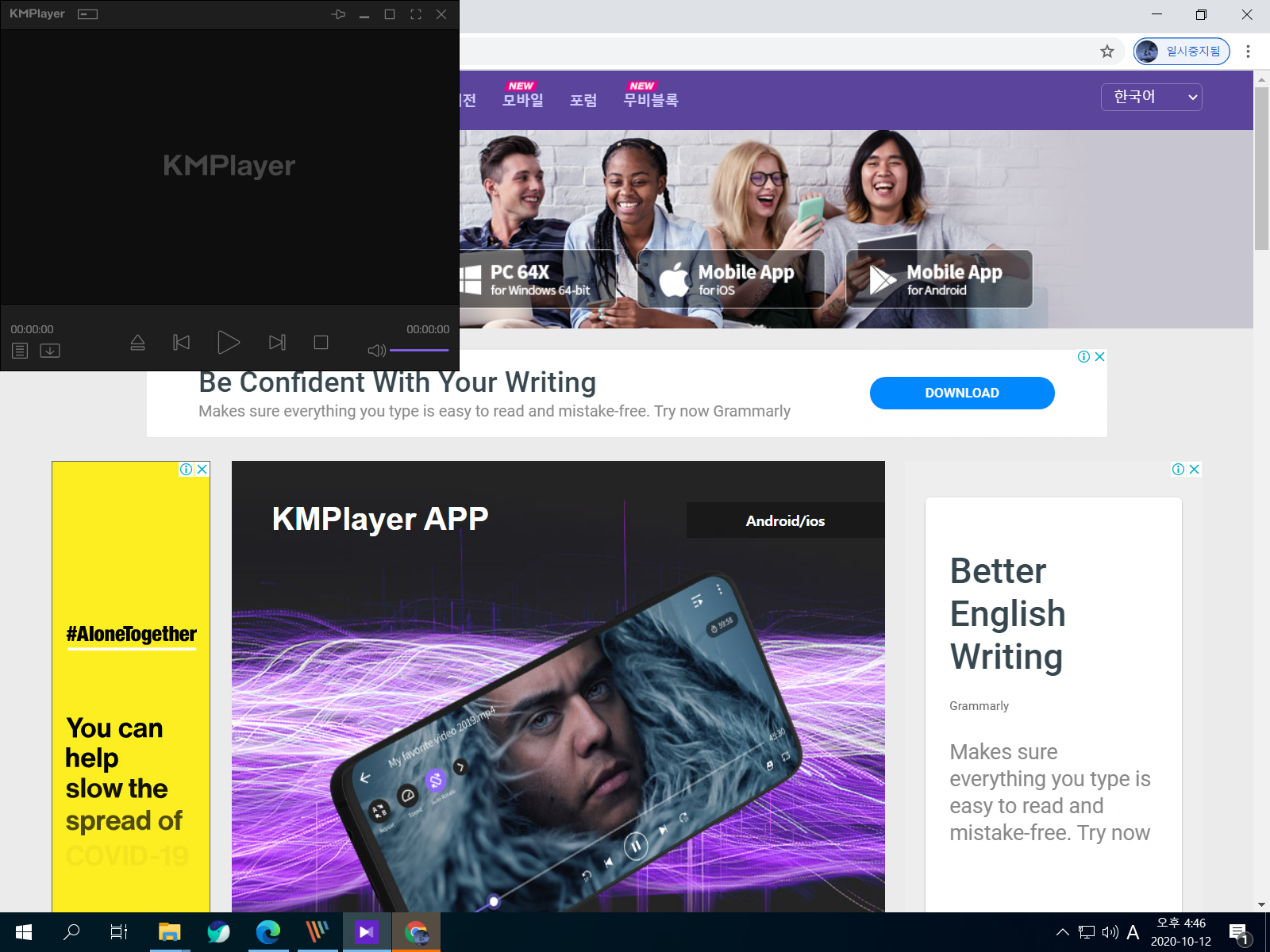The height and width of the screenshot is (952, 1270).
Task: Click the elapsed time 00:00:00 at left
Action: pyautogui.click(x=32, y=329)
